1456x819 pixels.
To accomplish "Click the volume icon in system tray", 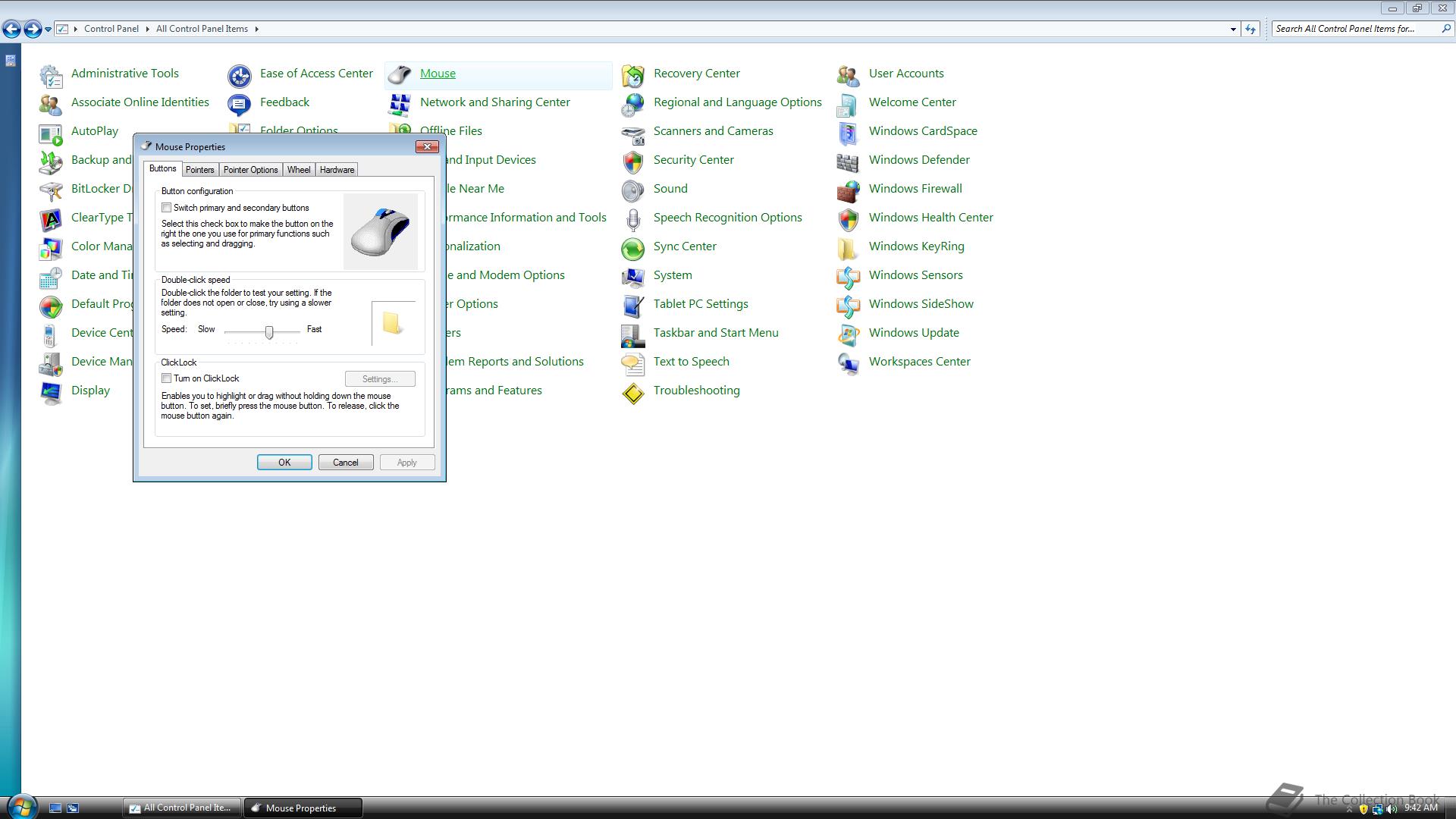I will point(1392,808).
